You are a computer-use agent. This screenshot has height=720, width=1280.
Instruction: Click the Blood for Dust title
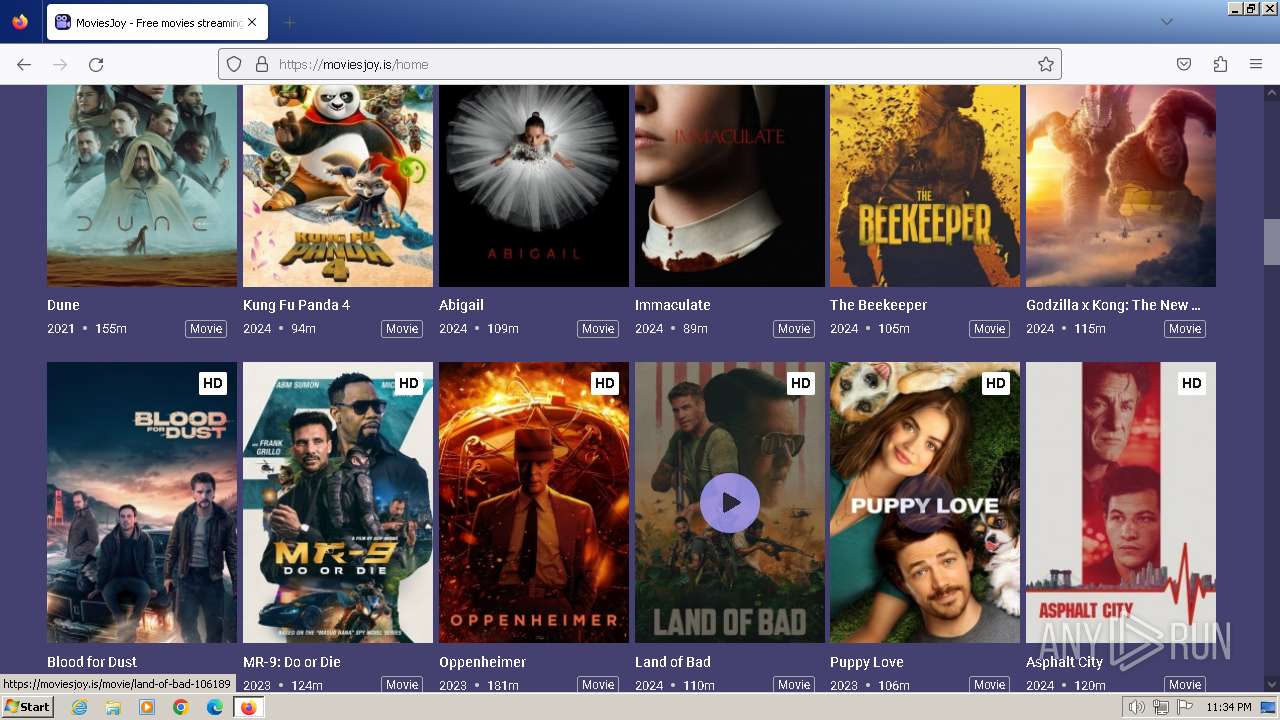(x=92, y=662)
